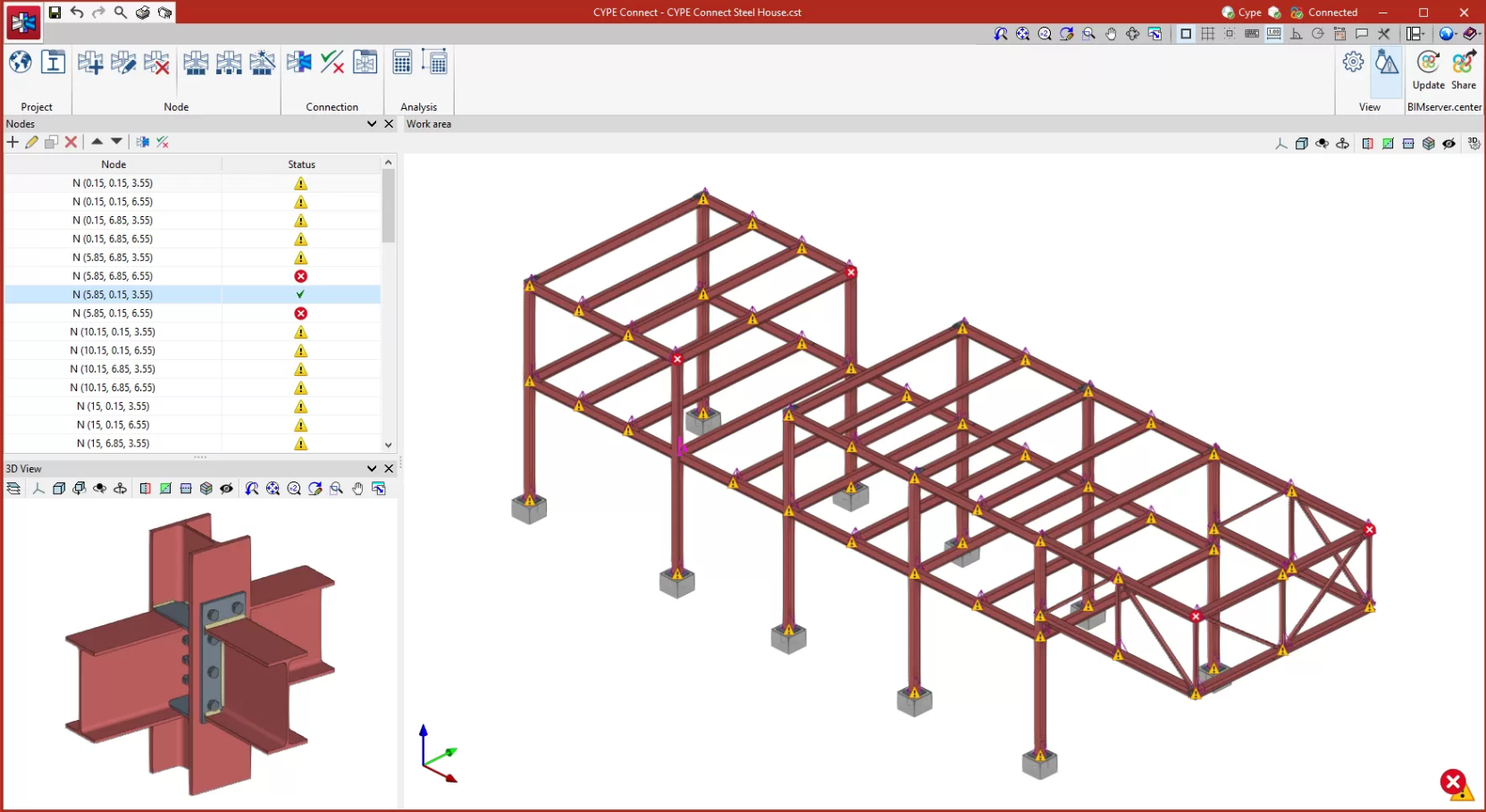Image resolution: width=1486 pixels, height=812 pixels.
Task: Click the delete node icon in ribbon
Action: pyautogui.click(x=156, y=63)
